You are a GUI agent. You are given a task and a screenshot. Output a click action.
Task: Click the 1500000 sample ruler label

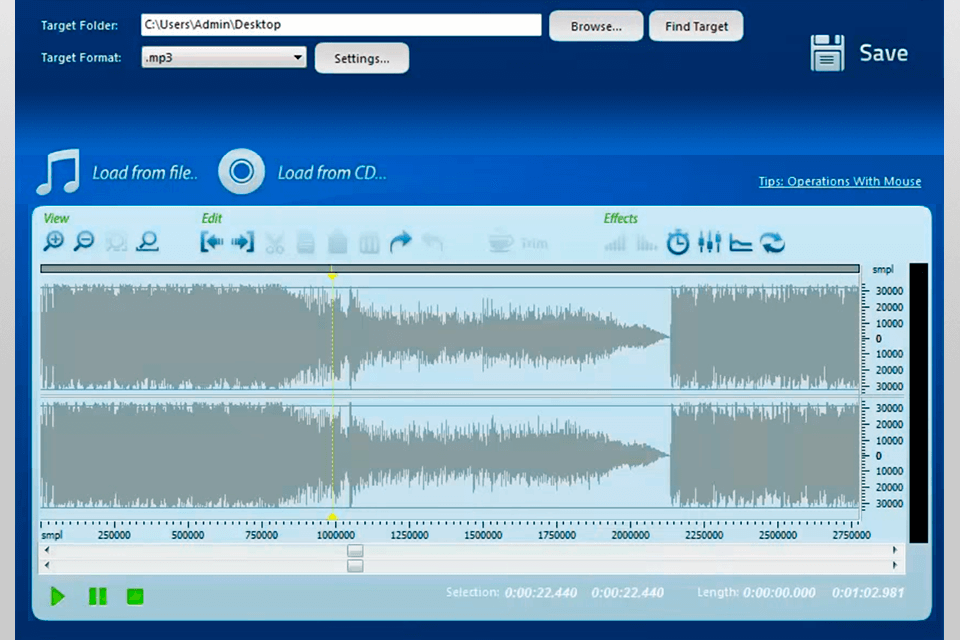click(x=483, y=535)
